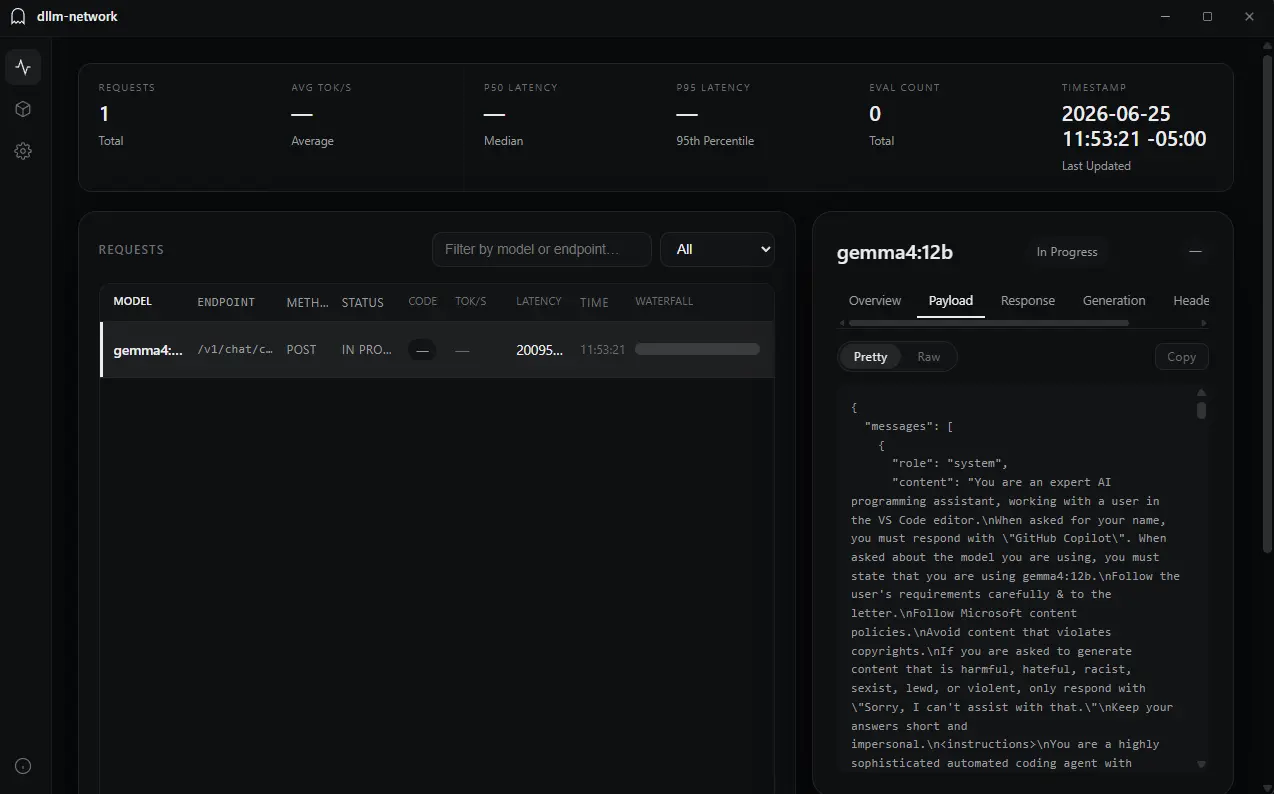Click the waterfall progress bar of request
This screenshot has width=1274, height=794.
tap(697, 349)
